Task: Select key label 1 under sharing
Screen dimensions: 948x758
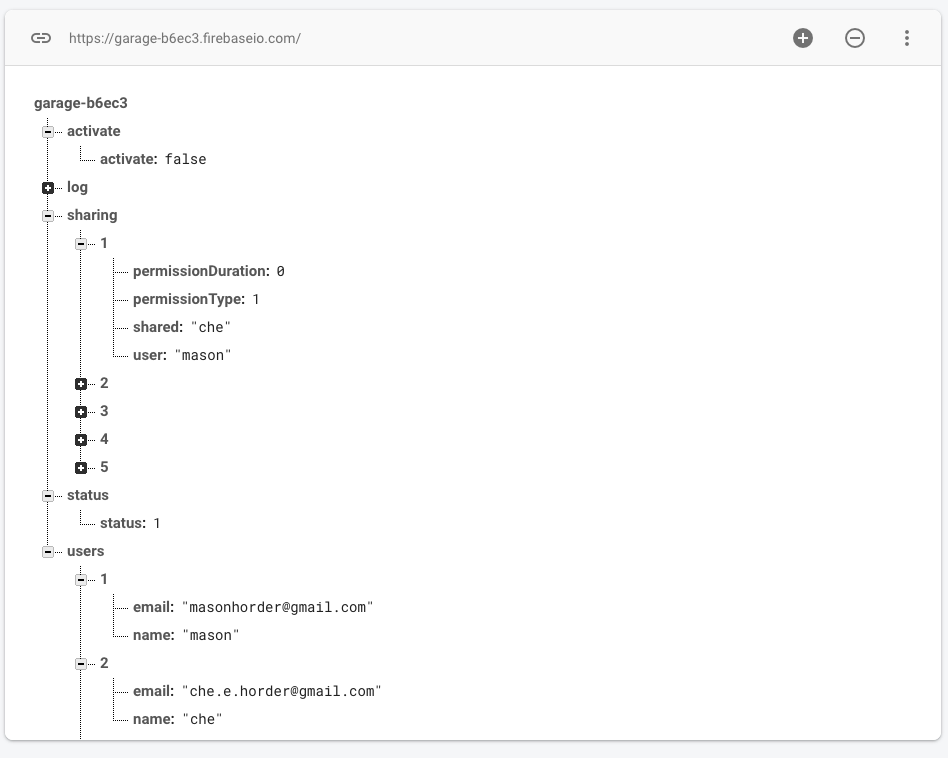Action: tap(104, 243)
